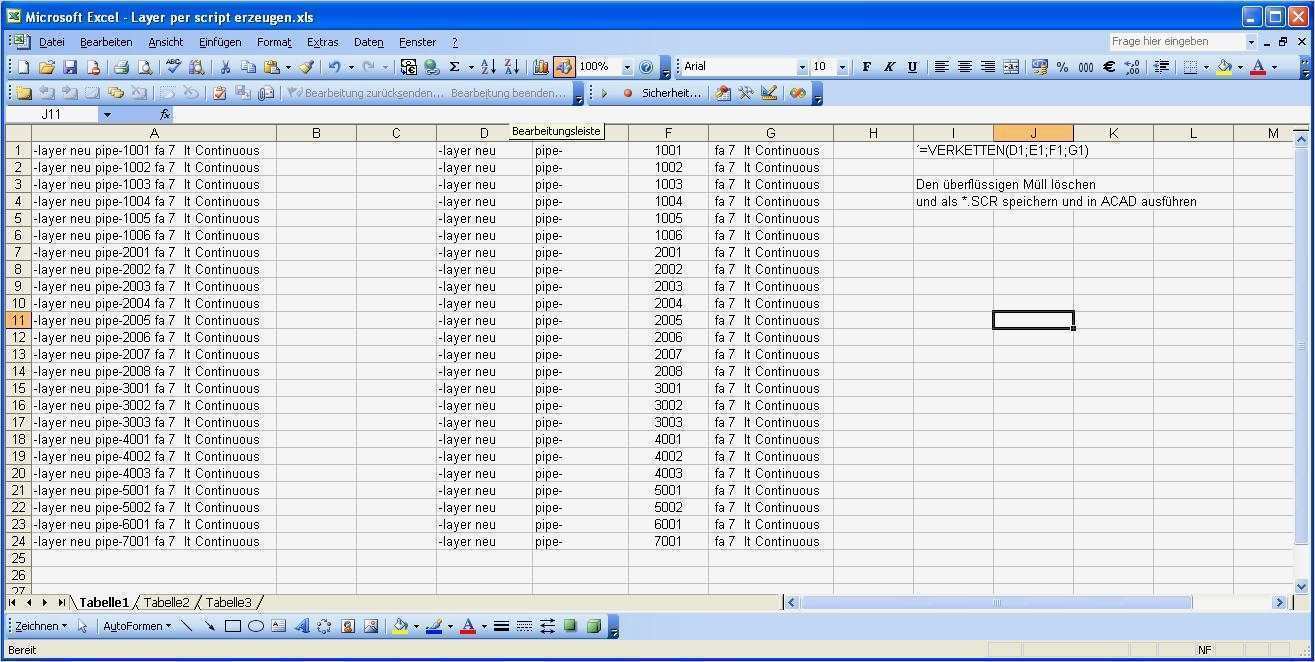Switch to the Tabelle2 sheet tab

pos(166,602)
